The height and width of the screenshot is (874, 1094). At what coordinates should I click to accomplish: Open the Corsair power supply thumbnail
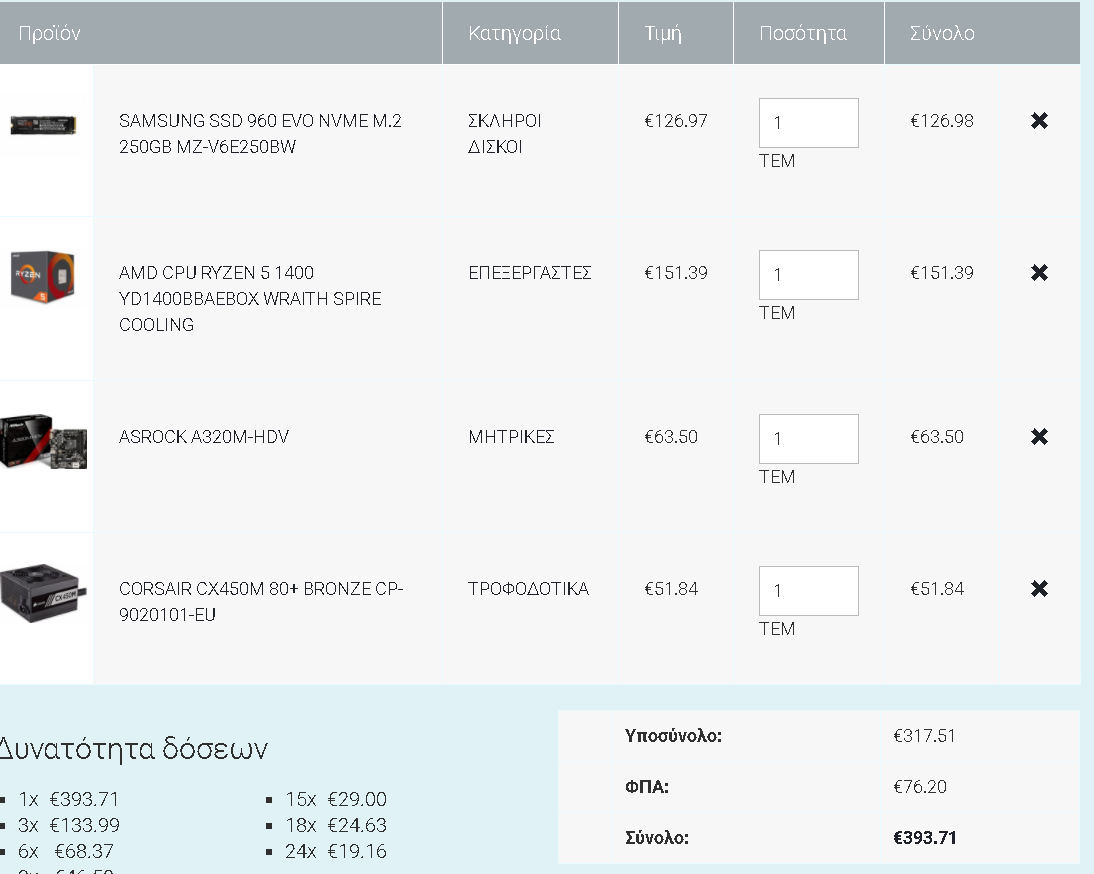43,594
